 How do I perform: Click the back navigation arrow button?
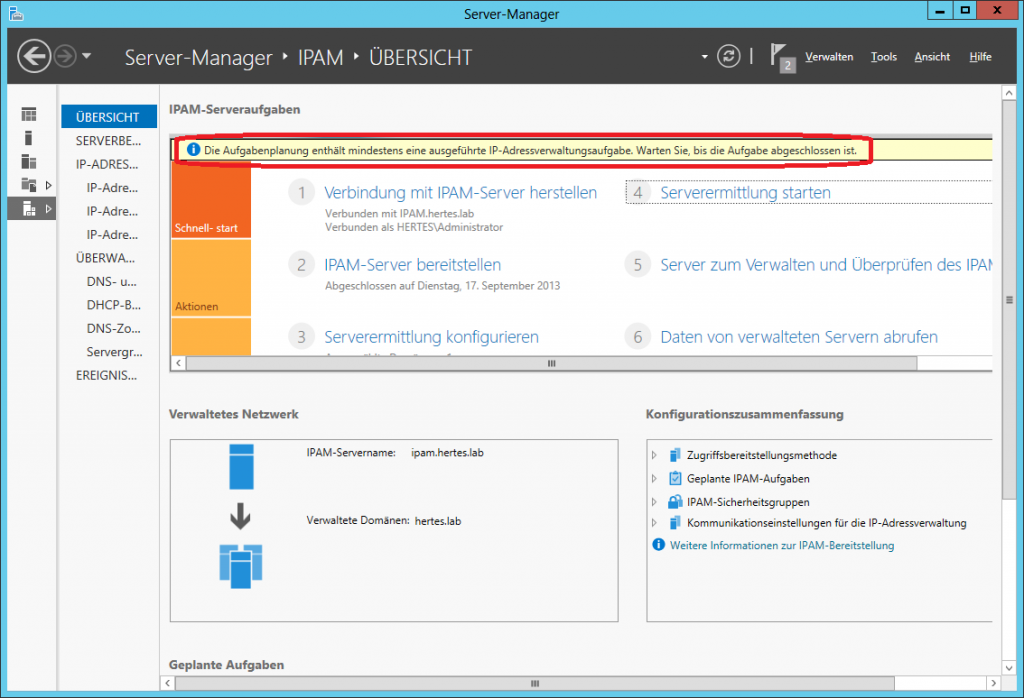pos(34,57)
